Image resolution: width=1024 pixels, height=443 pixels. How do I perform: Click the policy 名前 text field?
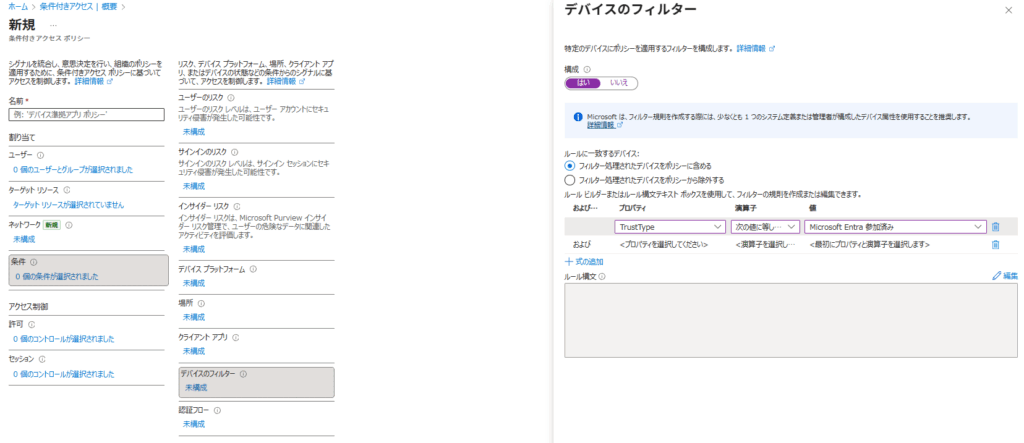85,115
